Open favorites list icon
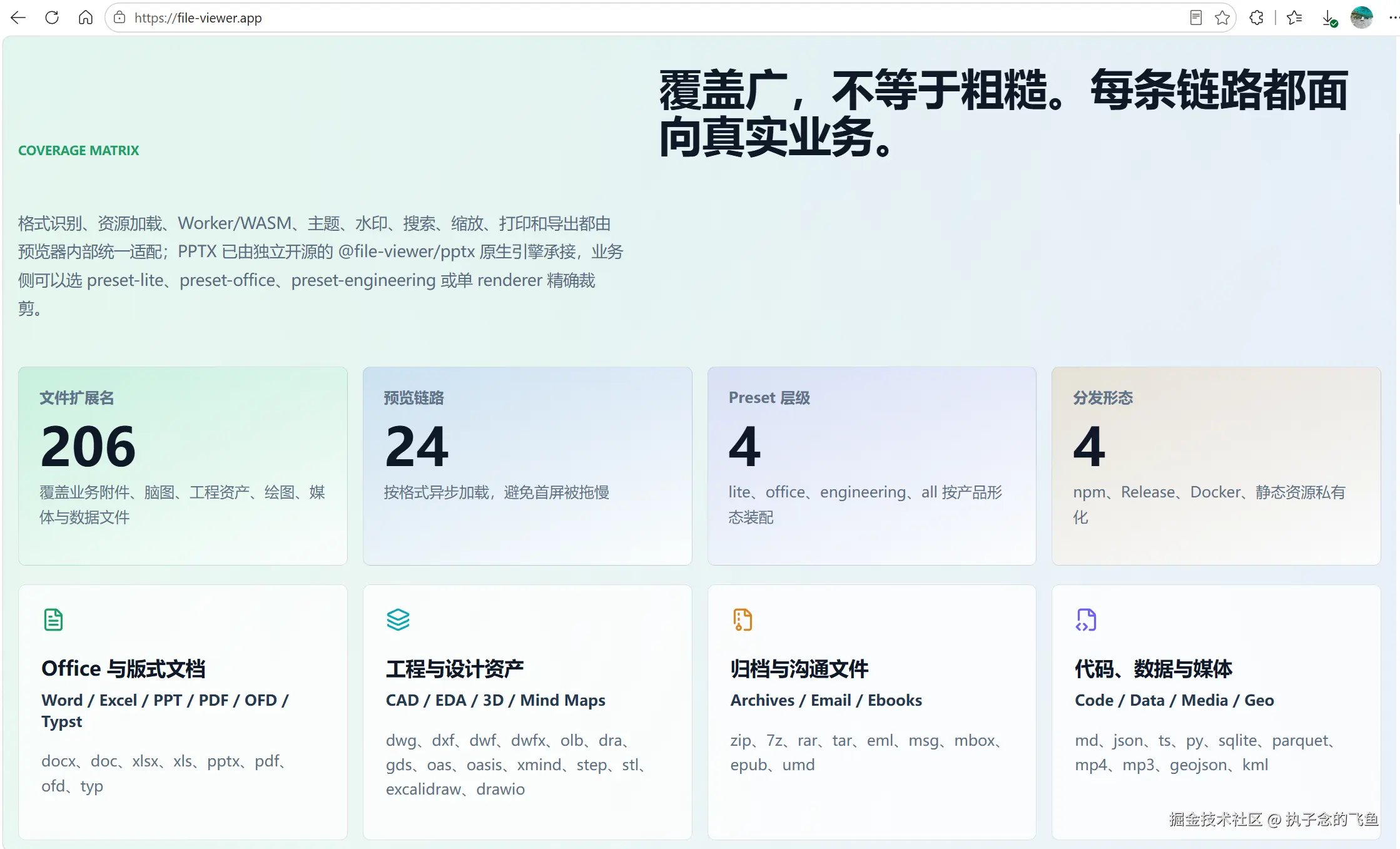The width and height of the screenshot is (1400, 849). pos(1294,18)
